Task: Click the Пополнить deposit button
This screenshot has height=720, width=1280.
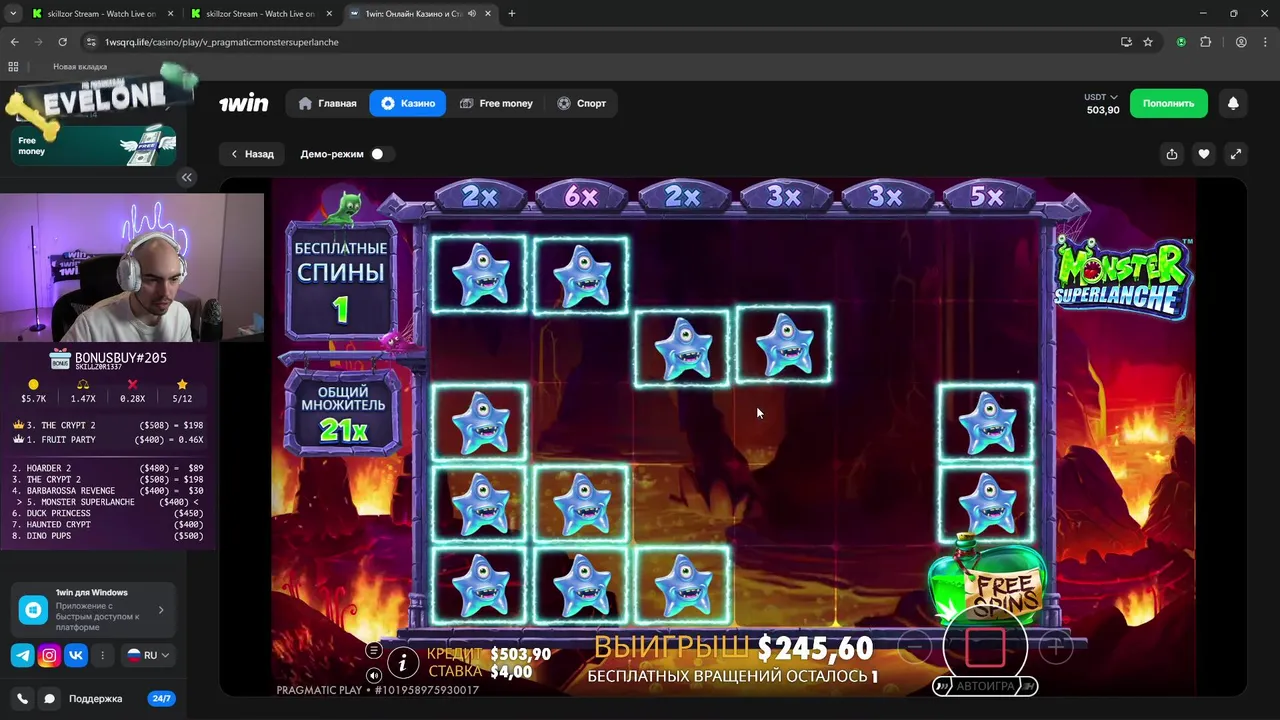Action: 1168,103
